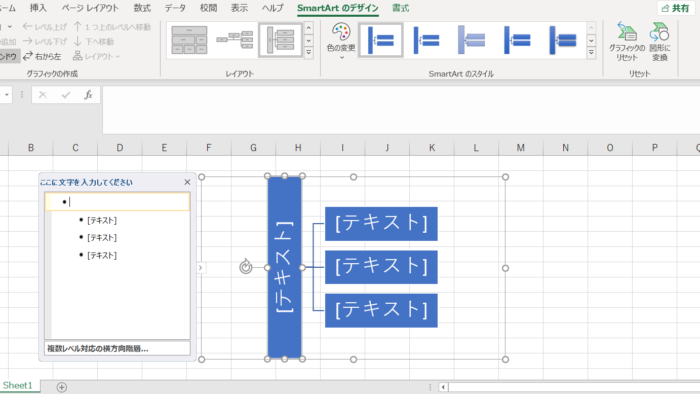Open the Layout (レイアウト) dropdown in Create Graphic
700x394 pixels.
coord(96,56)
